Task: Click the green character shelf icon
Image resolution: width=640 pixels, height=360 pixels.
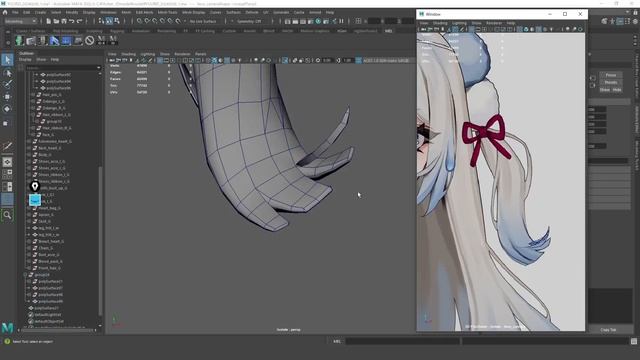Action: tap(19, 40)
